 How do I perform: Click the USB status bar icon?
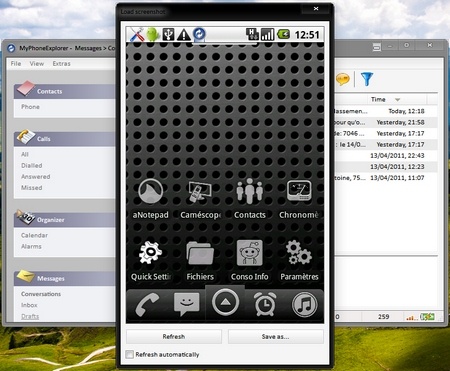point(168,34)
